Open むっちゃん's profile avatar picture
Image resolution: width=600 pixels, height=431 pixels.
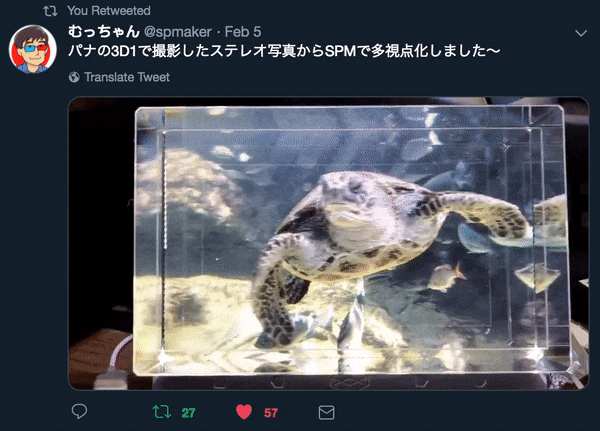[33, 49]
